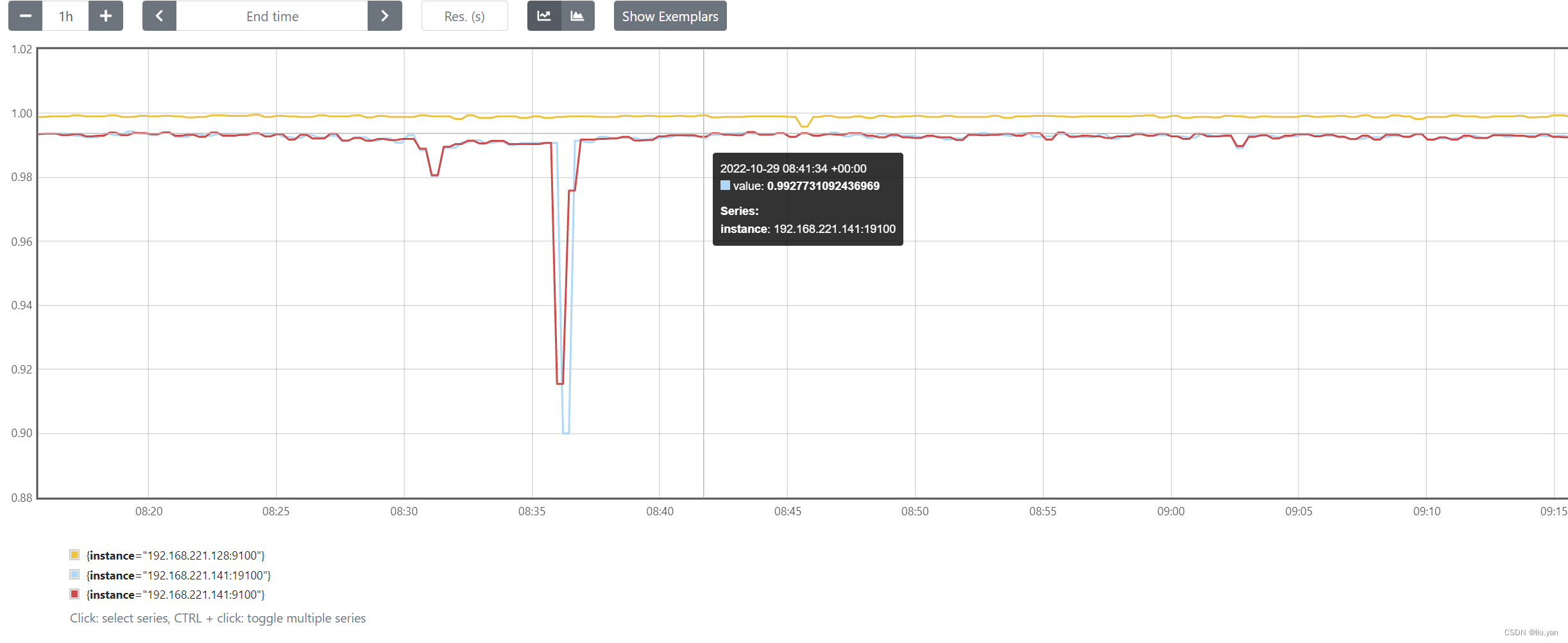
Task: Click the 08:50 label on the time axis
Action: click(915, 511)
